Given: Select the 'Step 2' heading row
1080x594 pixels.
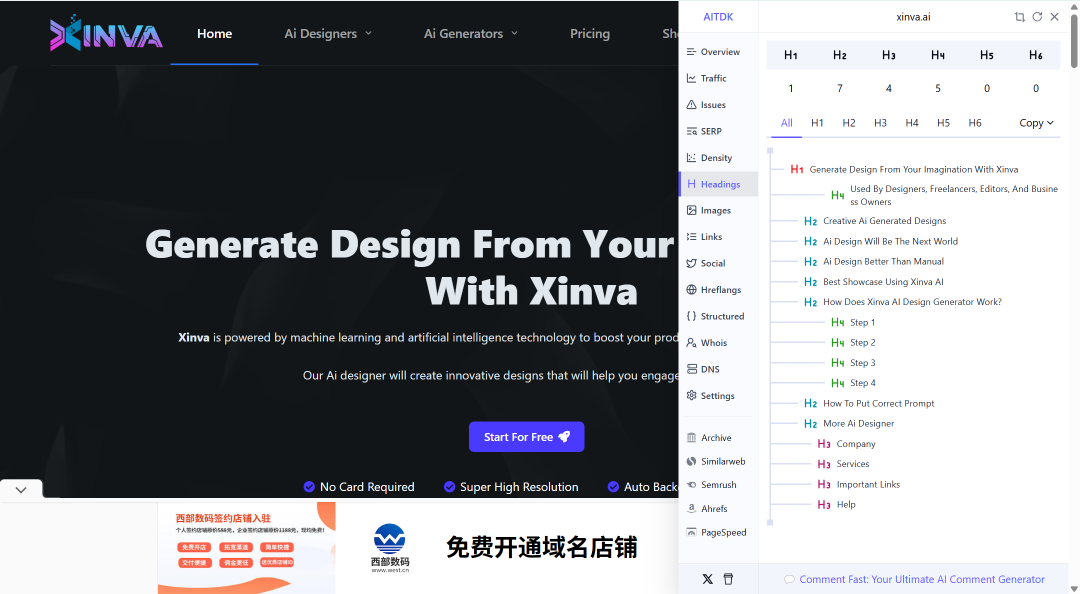Looking at the screenshot, I should [x=853, y=342].
